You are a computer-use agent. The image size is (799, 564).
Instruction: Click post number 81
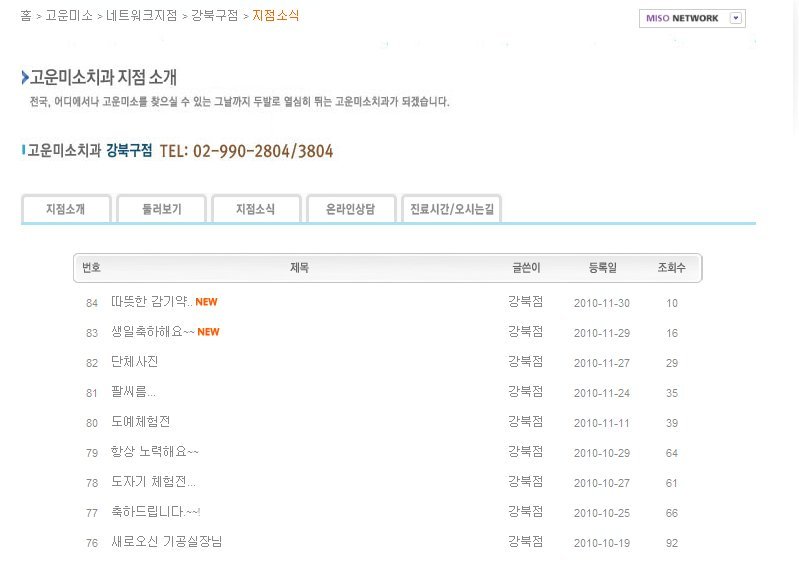(92, 393)
